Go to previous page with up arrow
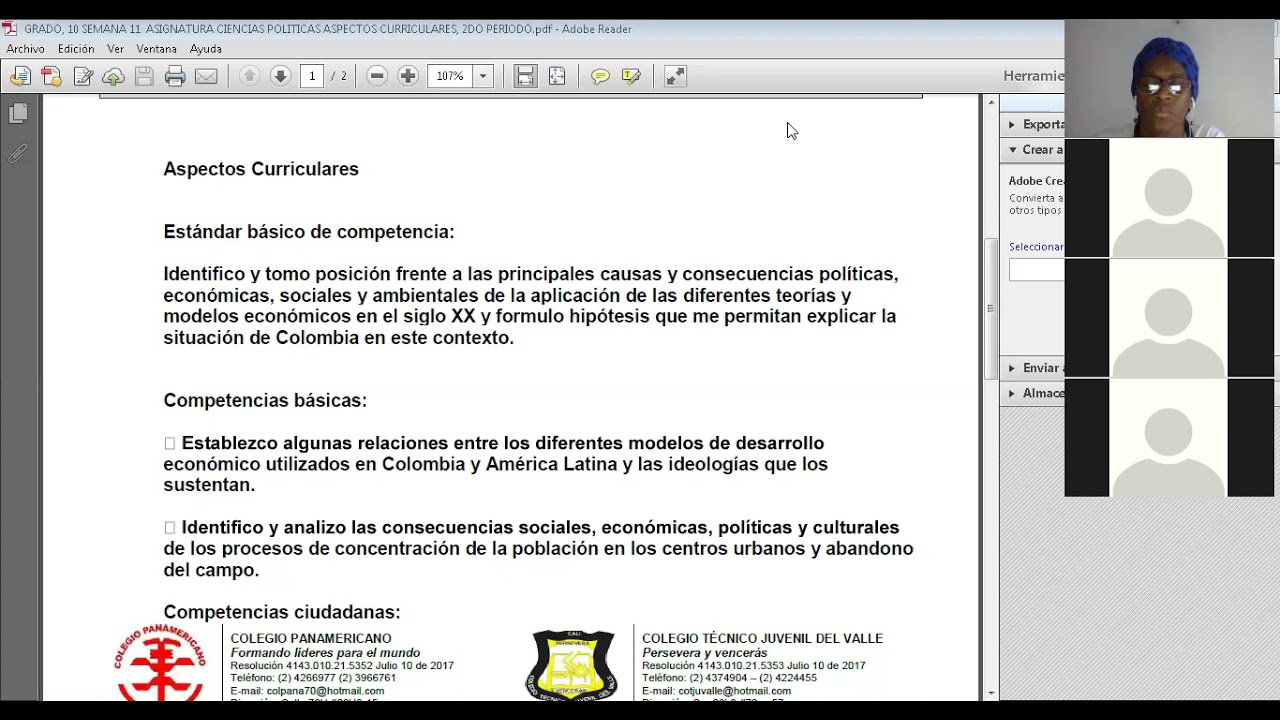 pos(250,76)
